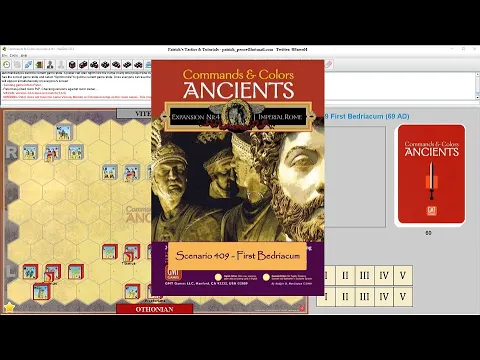The width and height of the screenshot is (480, 360).
Task: Roll one die using the toolbar
Action: coord(72,65)
